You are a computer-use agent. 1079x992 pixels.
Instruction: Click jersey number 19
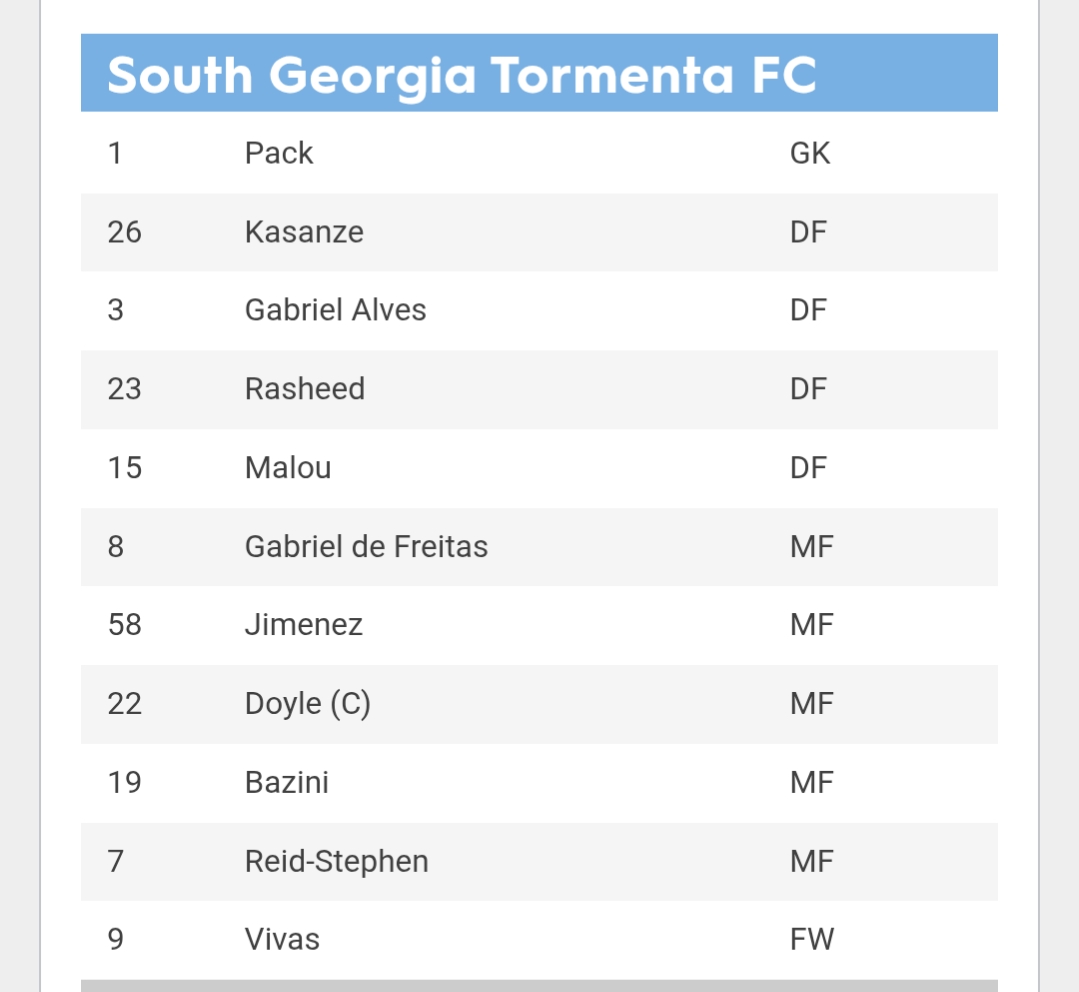click(125, 782)
